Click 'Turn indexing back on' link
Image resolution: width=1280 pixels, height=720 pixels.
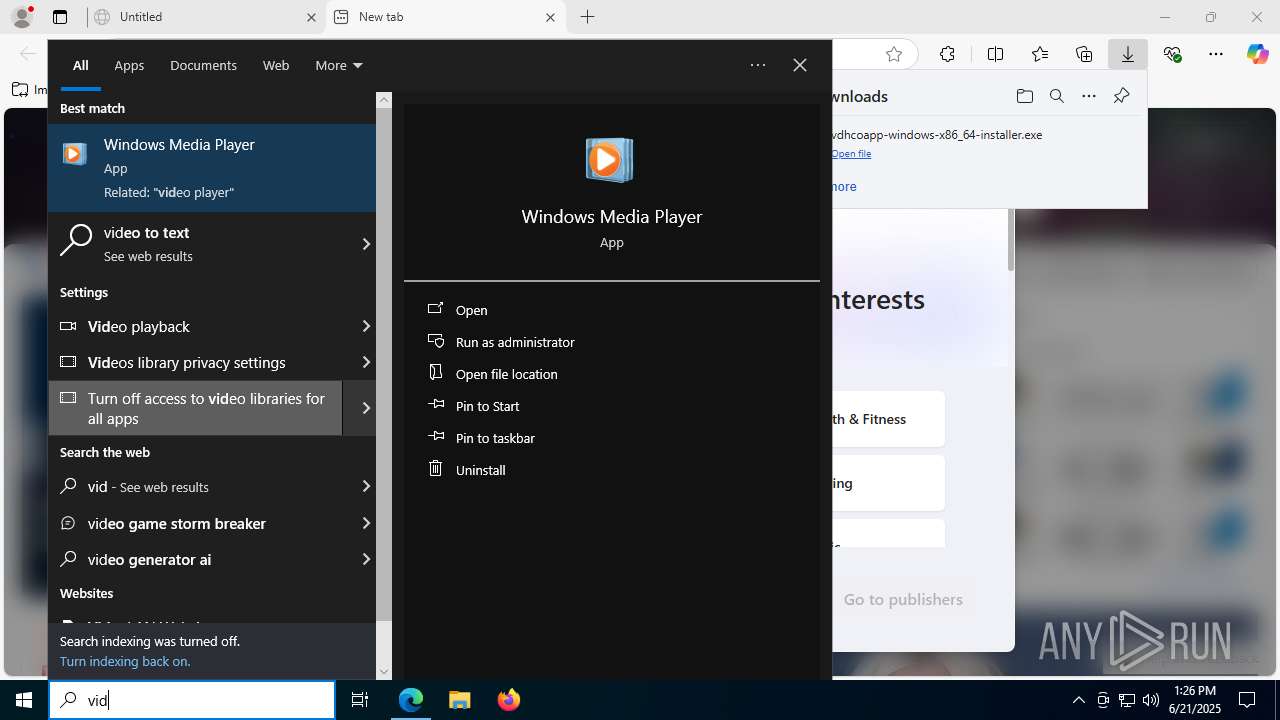[125, 661]
